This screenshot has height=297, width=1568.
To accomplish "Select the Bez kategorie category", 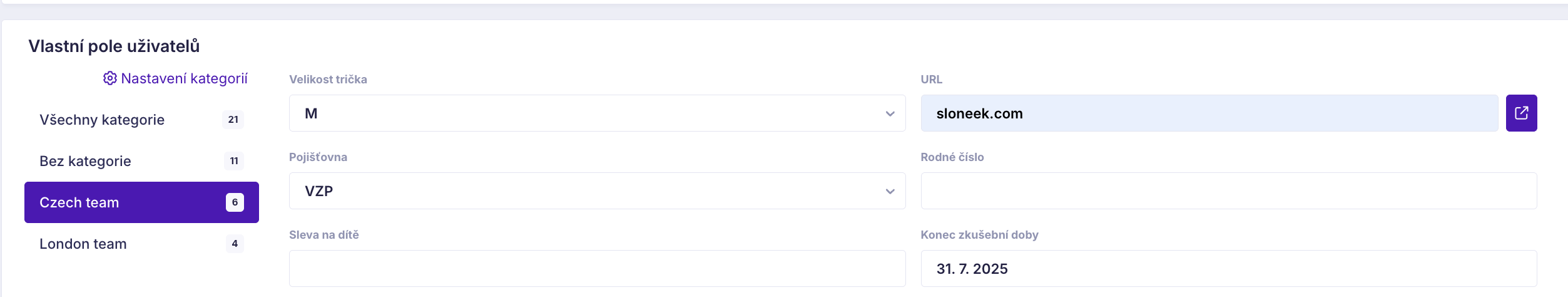I will 86,161.
